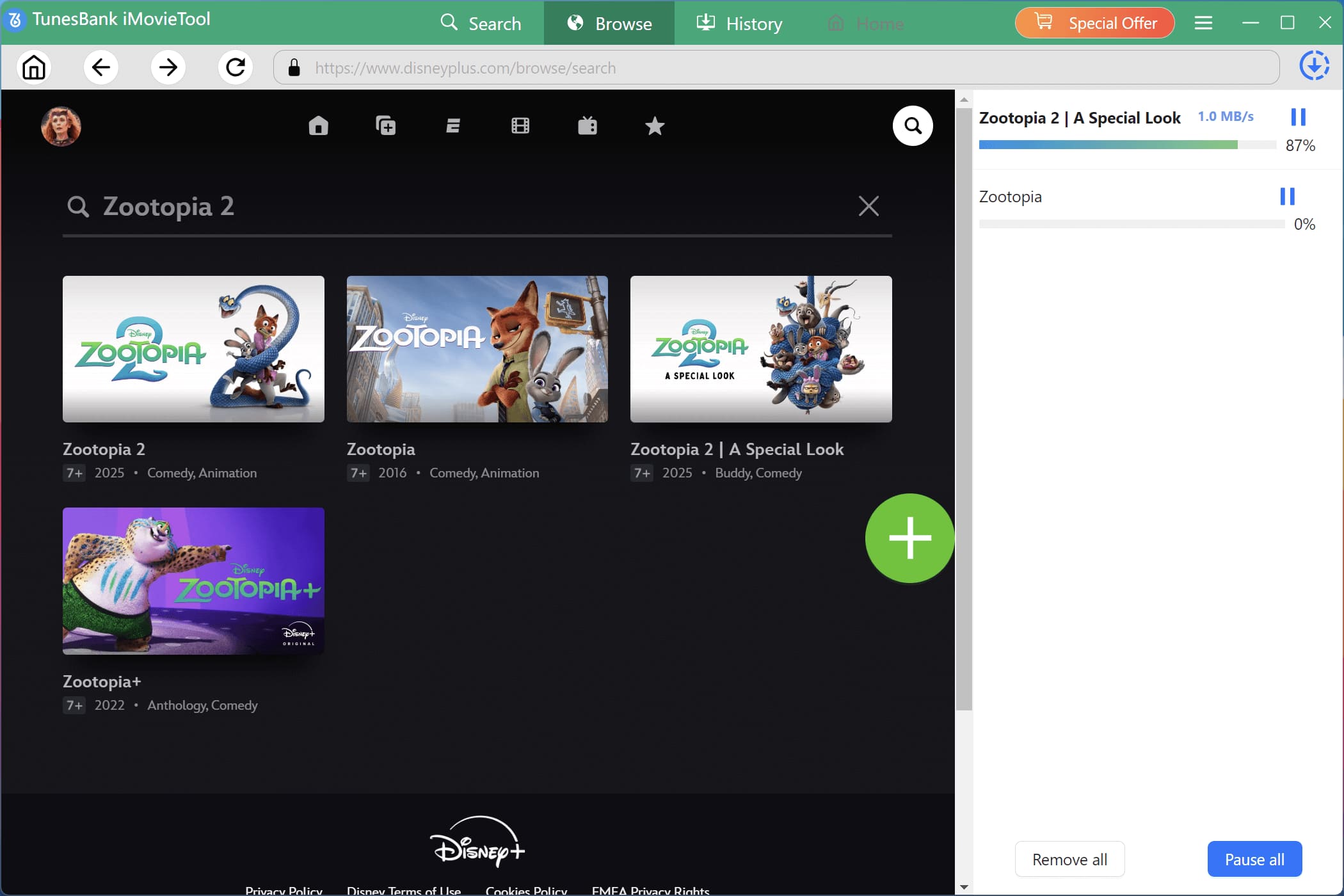Click the Pause all button
Screen dimensions: 1344x896
[x=1254, y=859]
